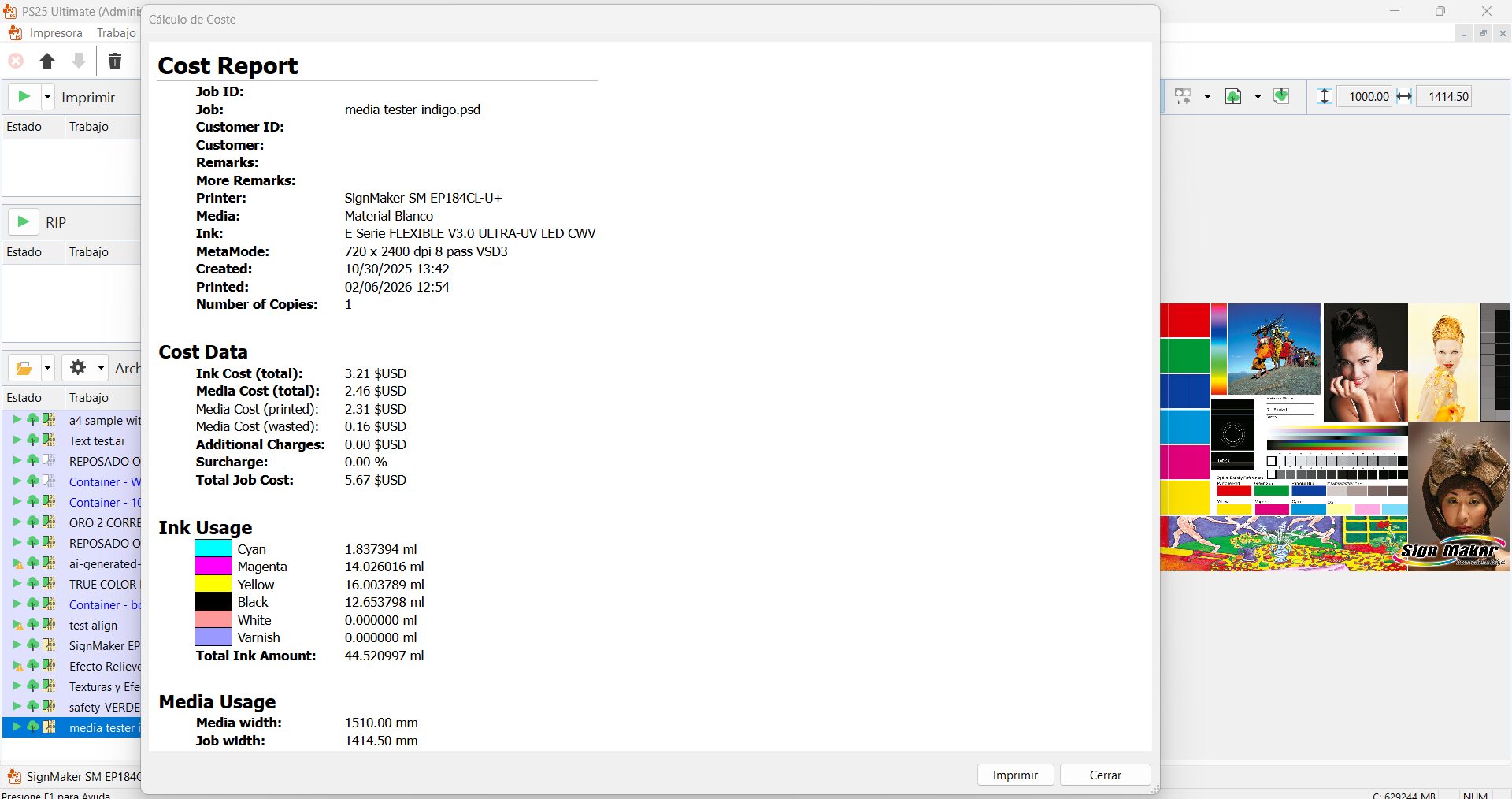The image size is (1512, 799).
Task: Select the 'ORO 2 CORRE' job row
Action: point(72,522)
